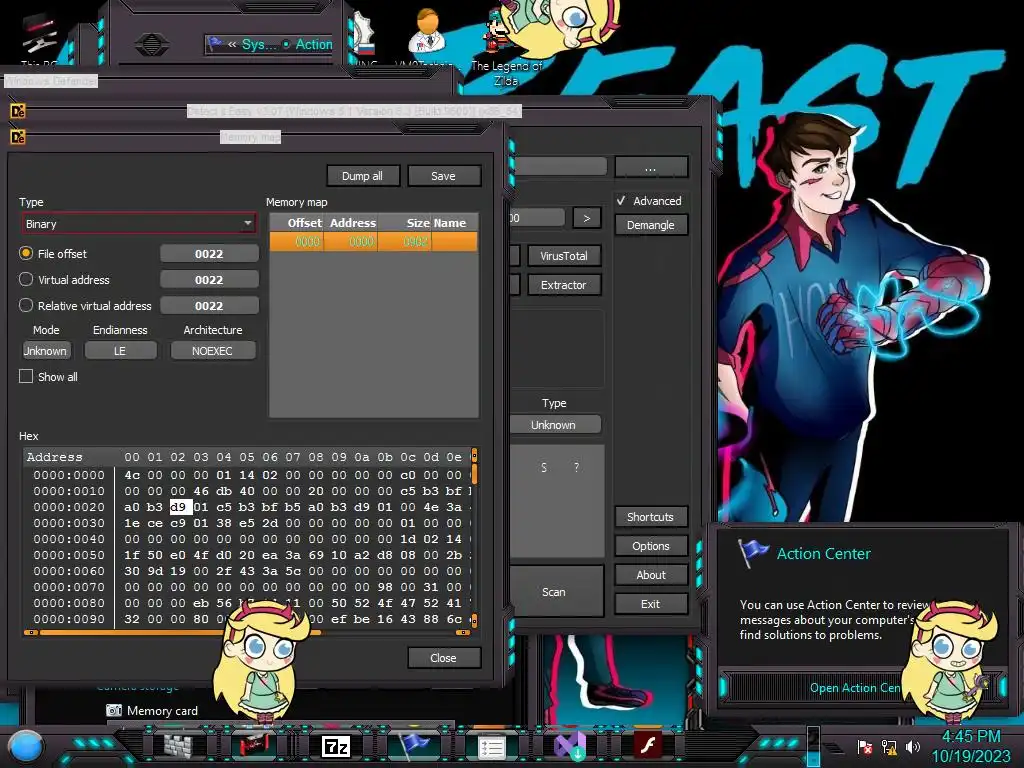Click the Start orb button
The width and height of the screenshot is (1024, 768).
[26, 746]
